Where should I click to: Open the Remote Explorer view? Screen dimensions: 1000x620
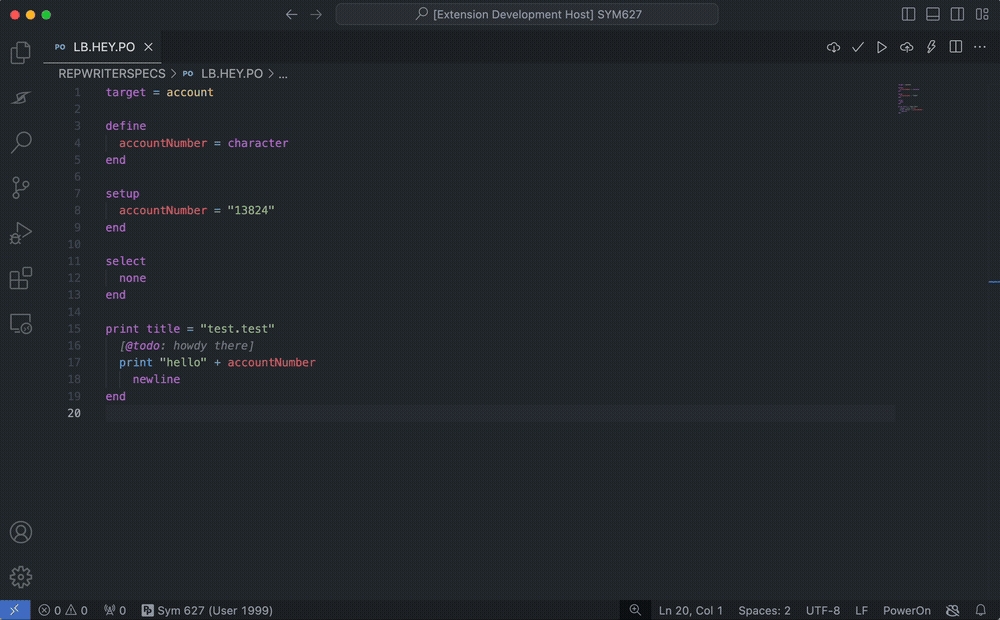pos(20,324)
